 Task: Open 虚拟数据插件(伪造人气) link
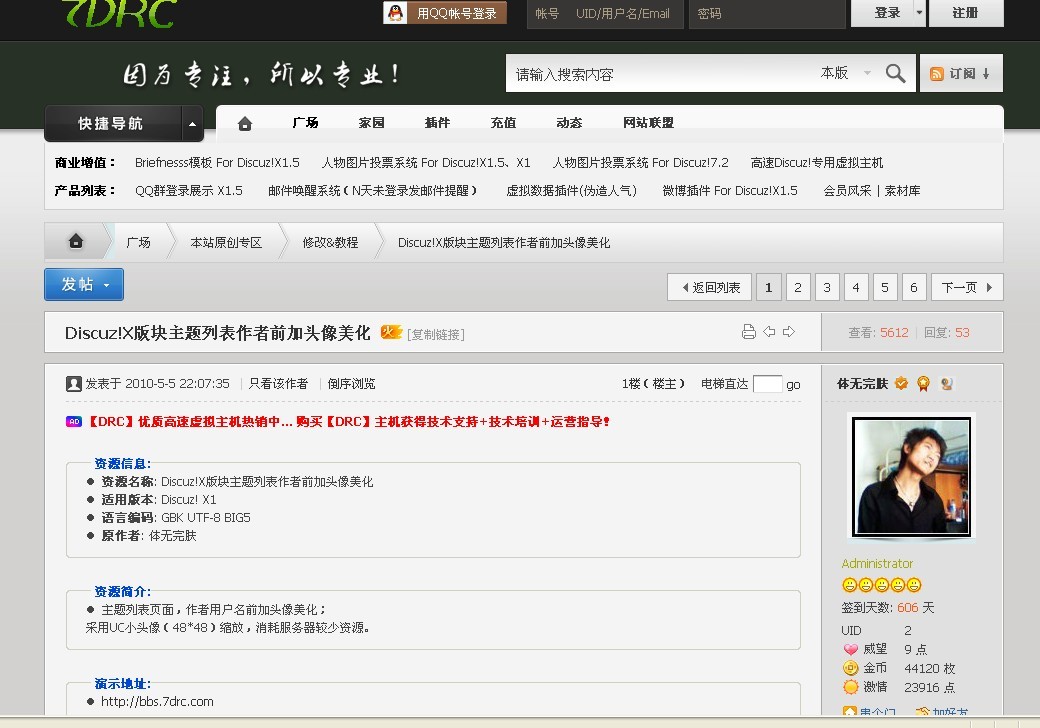coord(571,190)
